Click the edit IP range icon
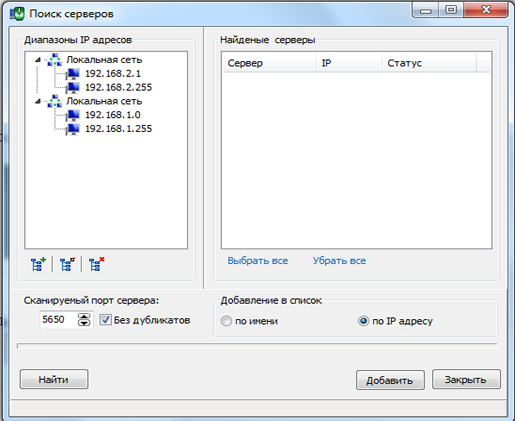 67,264
